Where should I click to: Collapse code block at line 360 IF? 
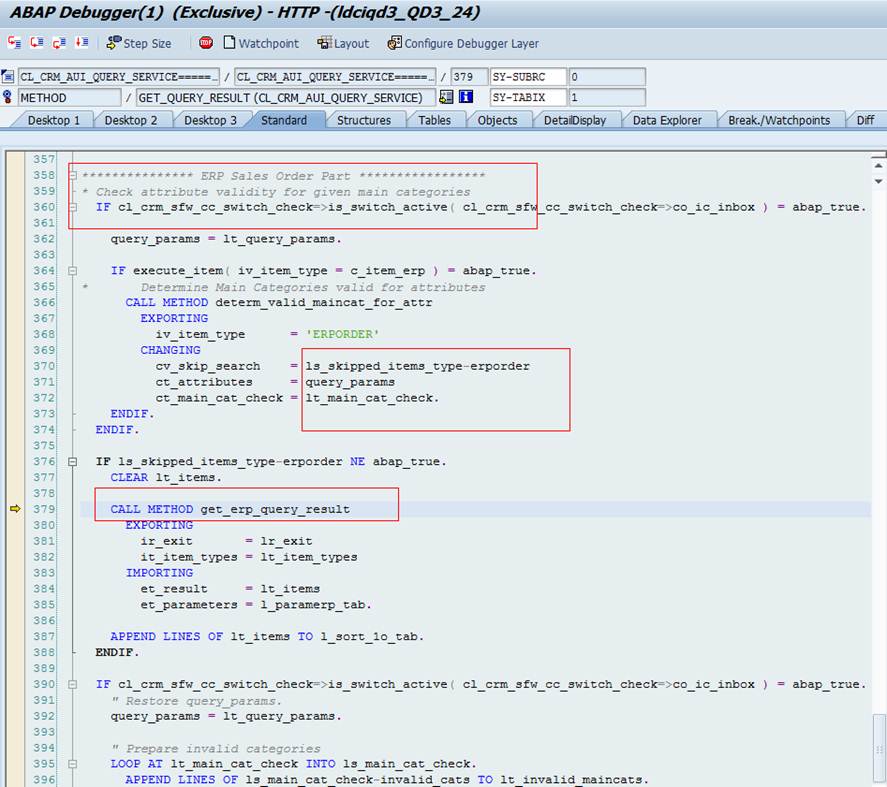point(72,208)
